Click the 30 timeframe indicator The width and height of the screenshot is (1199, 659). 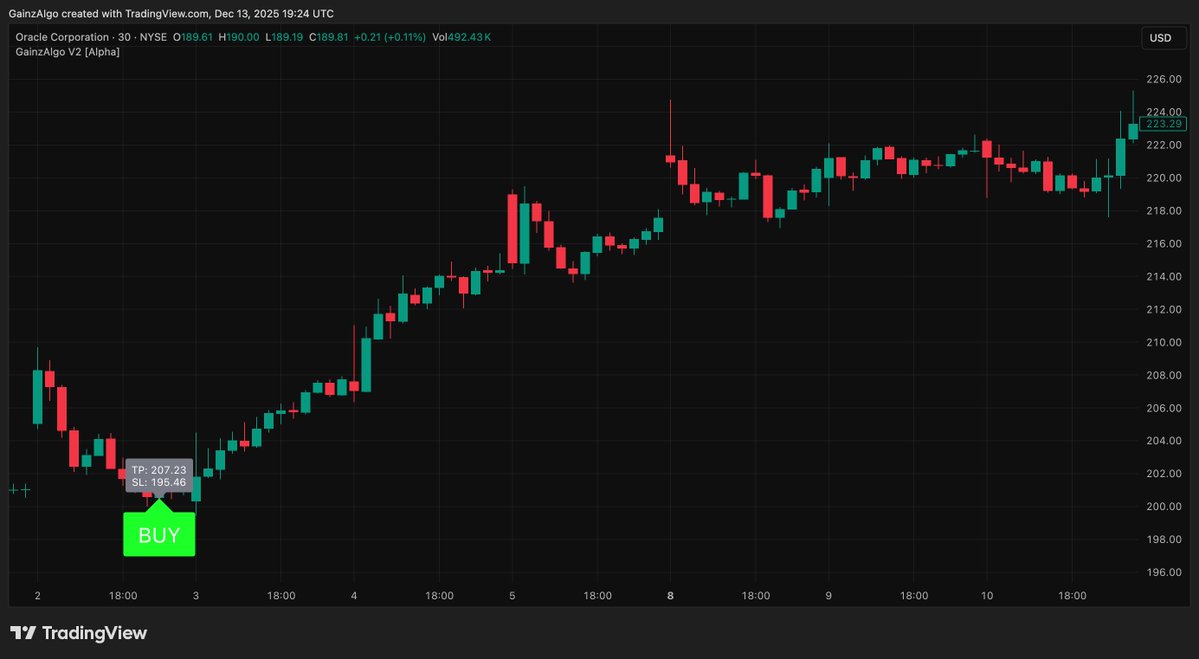tap(123, 37)
